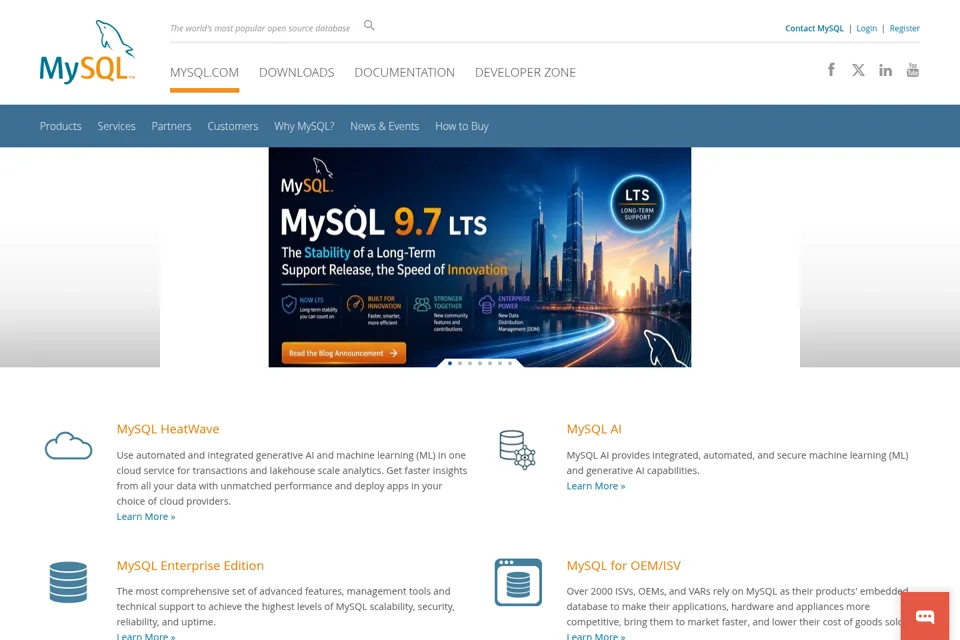Open the DOCUMENTATION tab
The image size is (960, 640).
(x=405, y=72)
